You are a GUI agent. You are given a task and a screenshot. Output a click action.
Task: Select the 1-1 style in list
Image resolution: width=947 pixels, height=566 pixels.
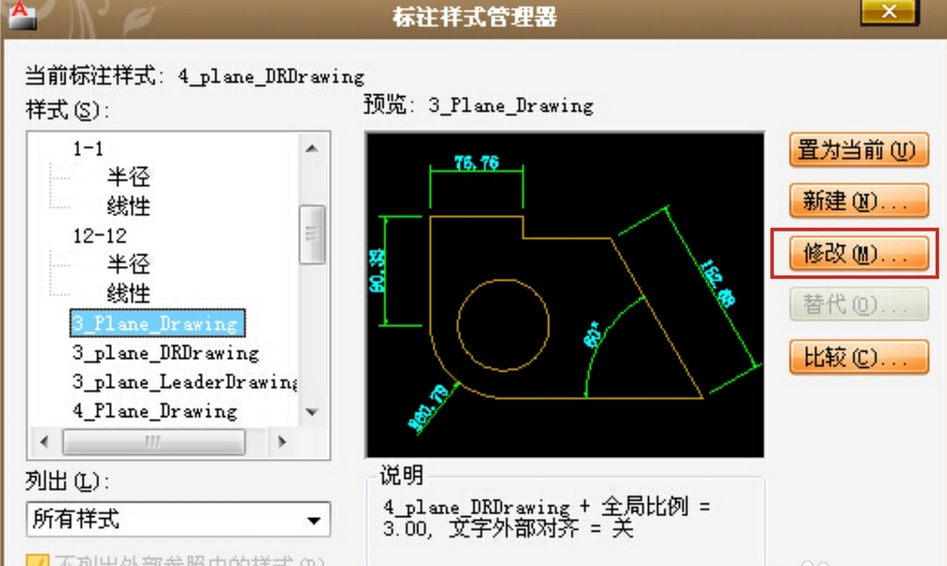[88, 149]
